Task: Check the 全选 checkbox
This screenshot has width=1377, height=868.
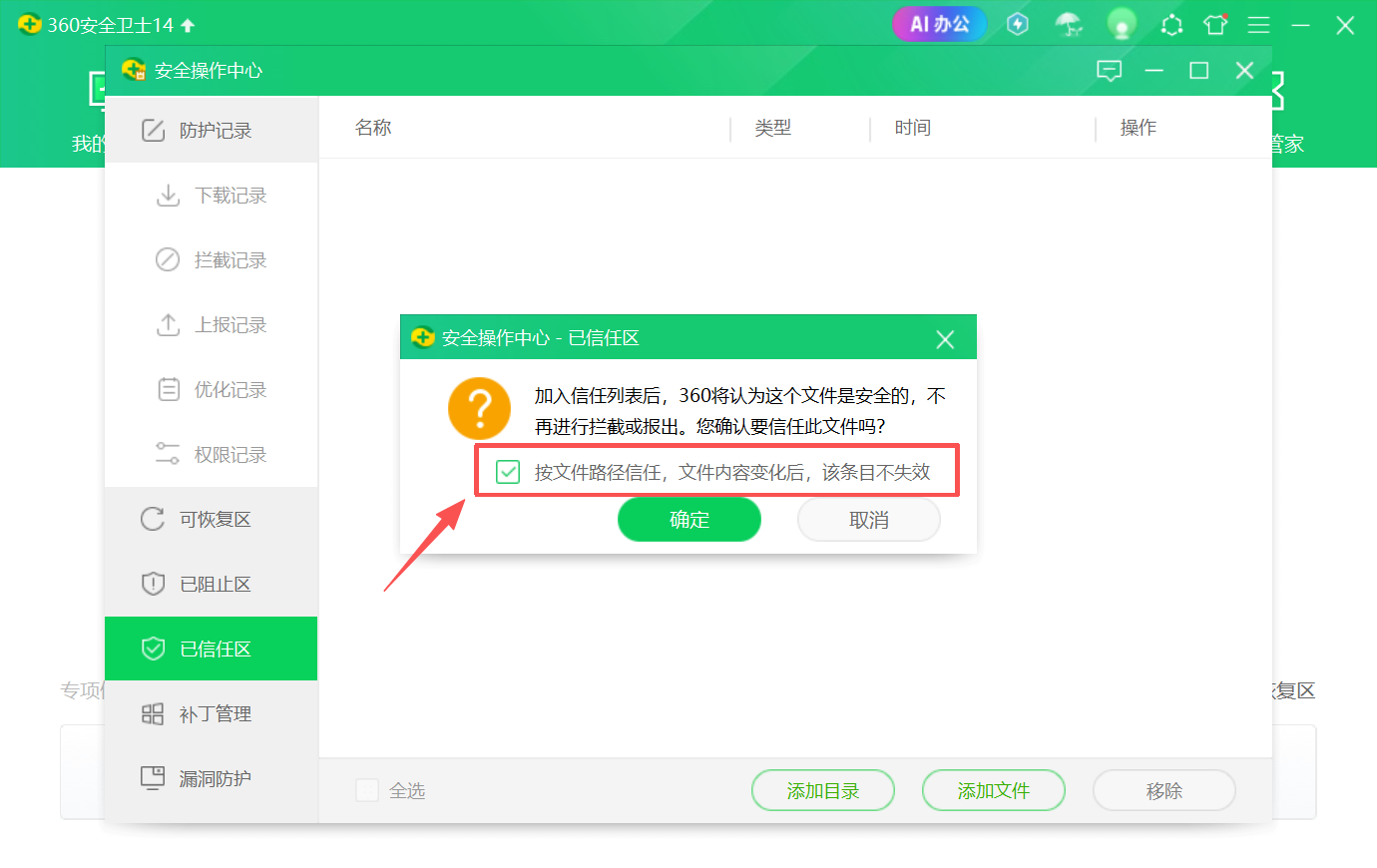Action: (367, 790)
